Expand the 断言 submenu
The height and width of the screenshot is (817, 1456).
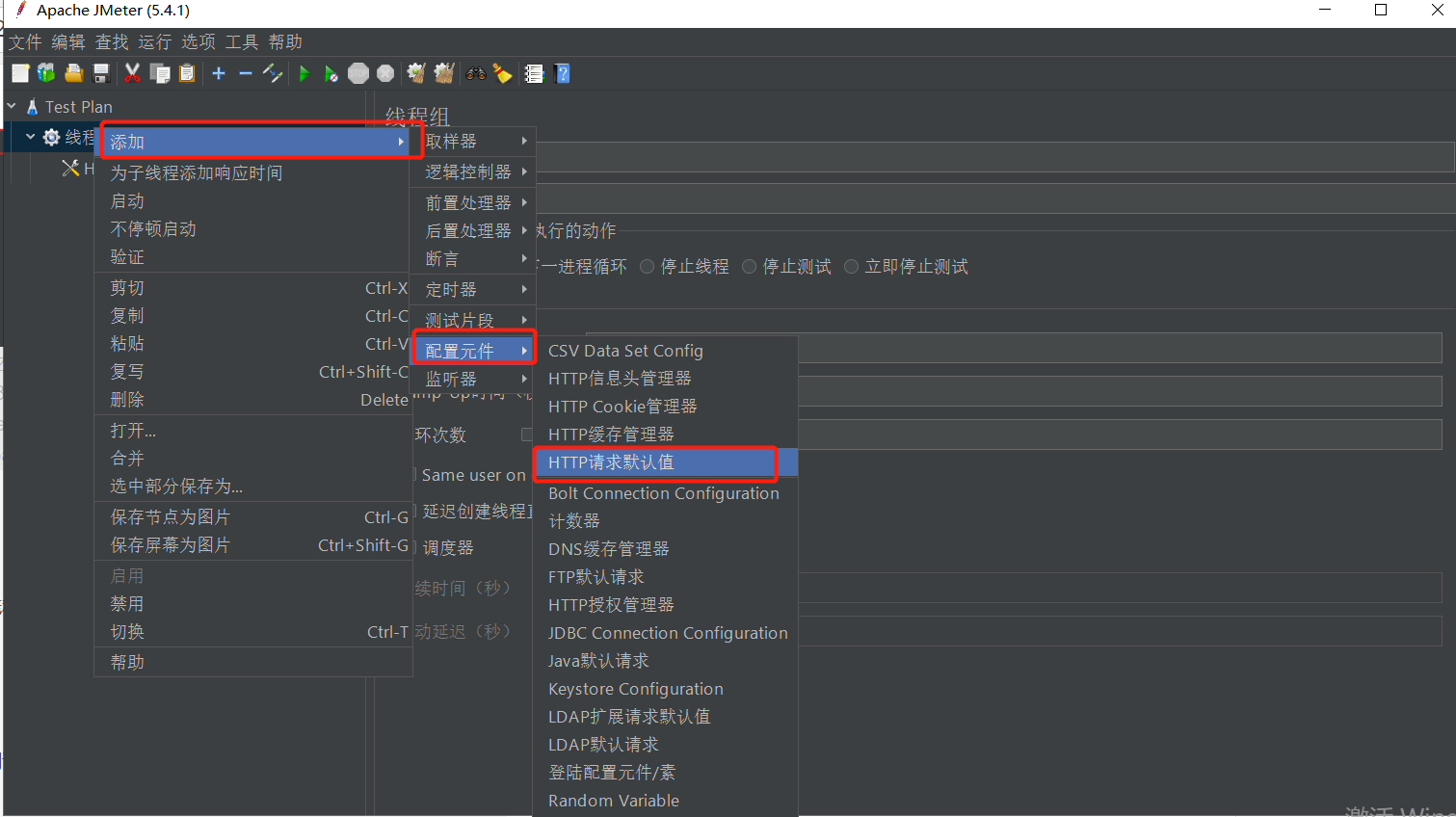point(473,258)
